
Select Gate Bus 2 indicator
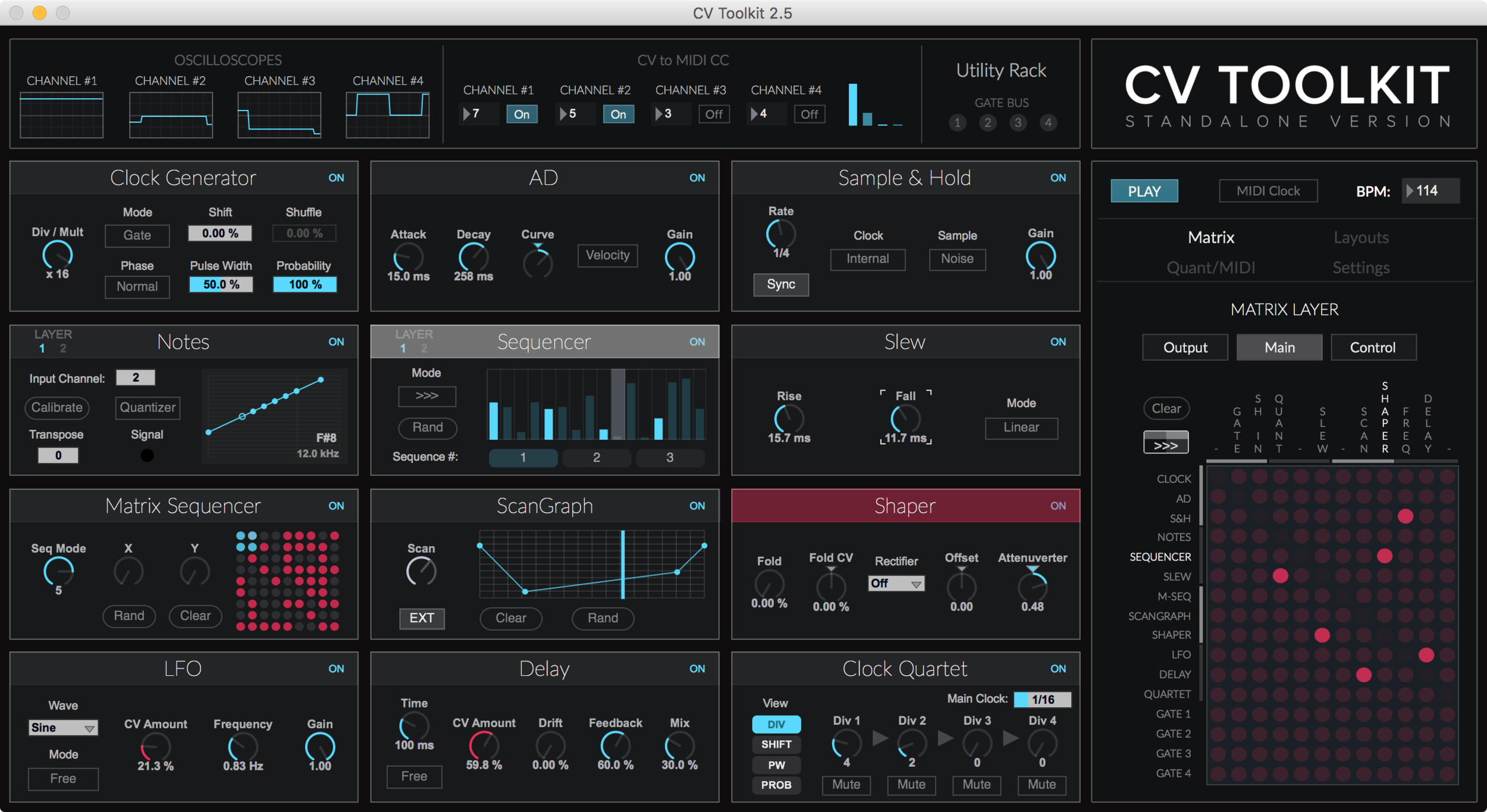tap(987, 122)
